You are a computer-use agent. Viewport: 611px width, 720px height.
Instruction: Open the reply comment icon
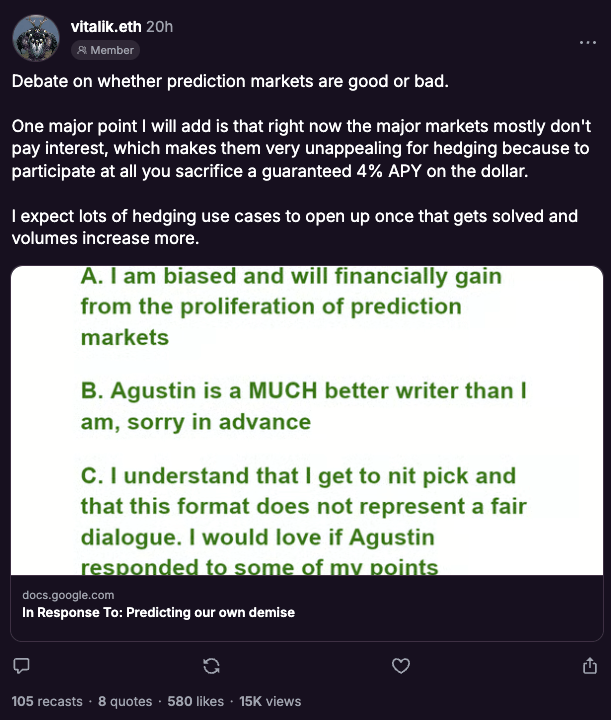coord(21,666)
